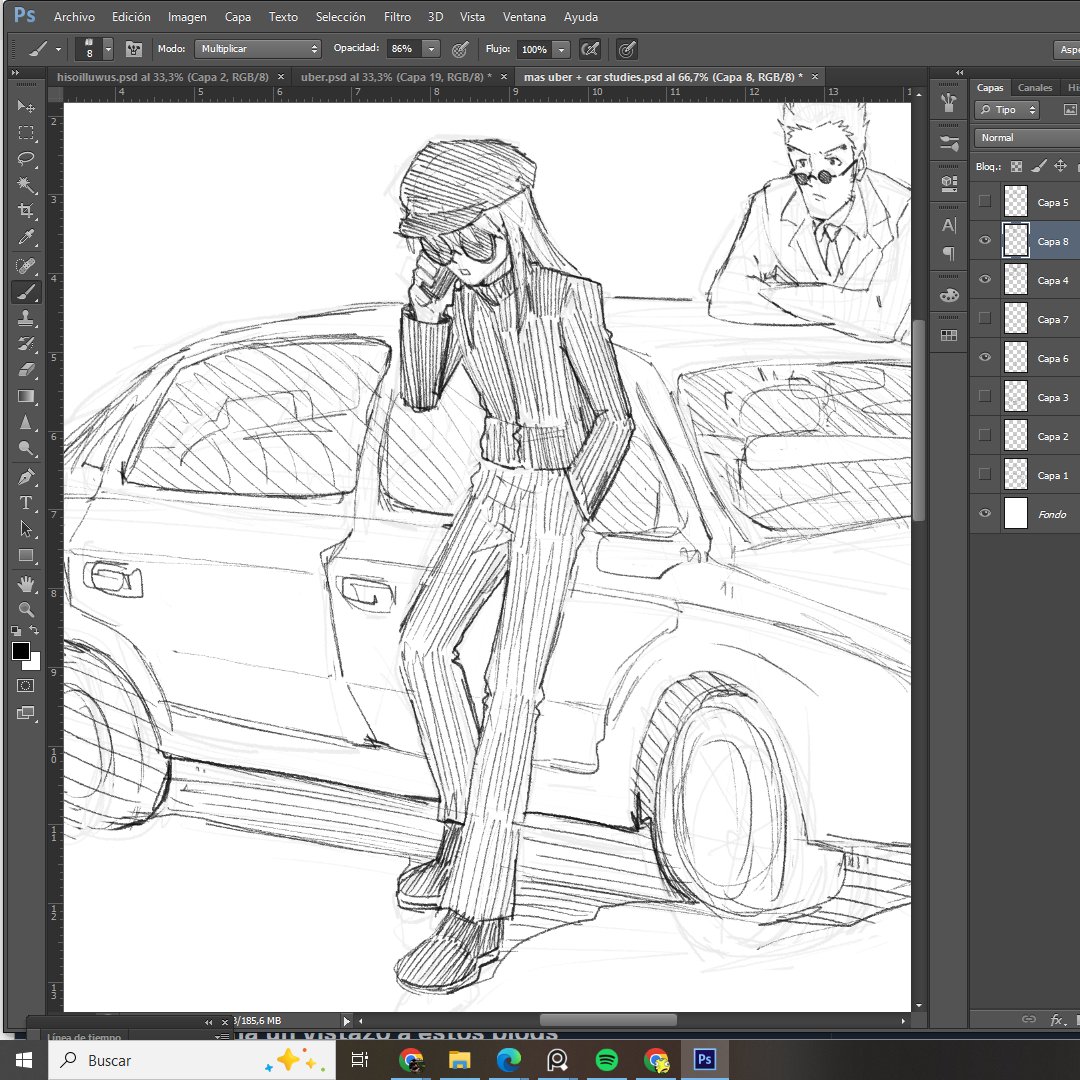Select the Magic Wand tool
Image resolution: width=1080 pixels, height=1080 pixels.
[25, 185]
